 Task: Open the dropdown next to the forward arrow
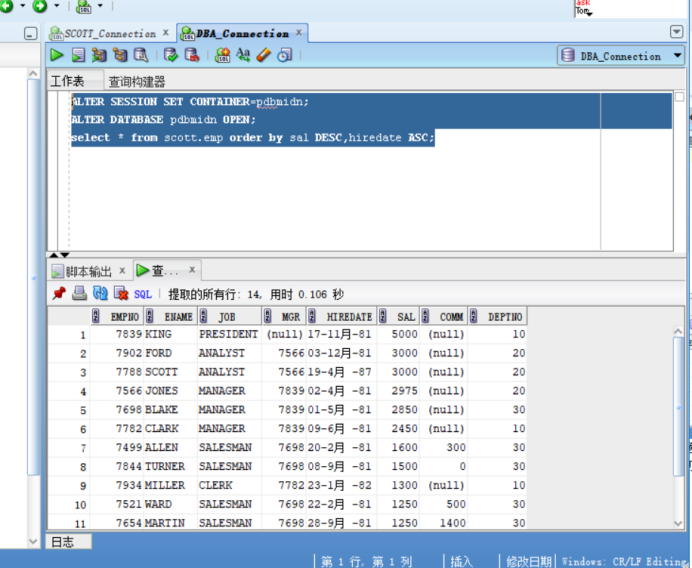(x=56, y=6)
